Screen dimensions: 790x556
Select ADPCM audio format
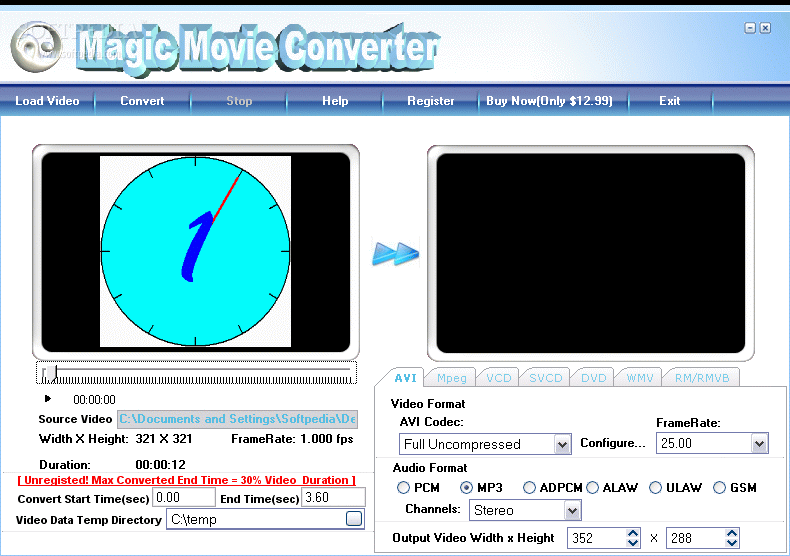tap(529, 488)
